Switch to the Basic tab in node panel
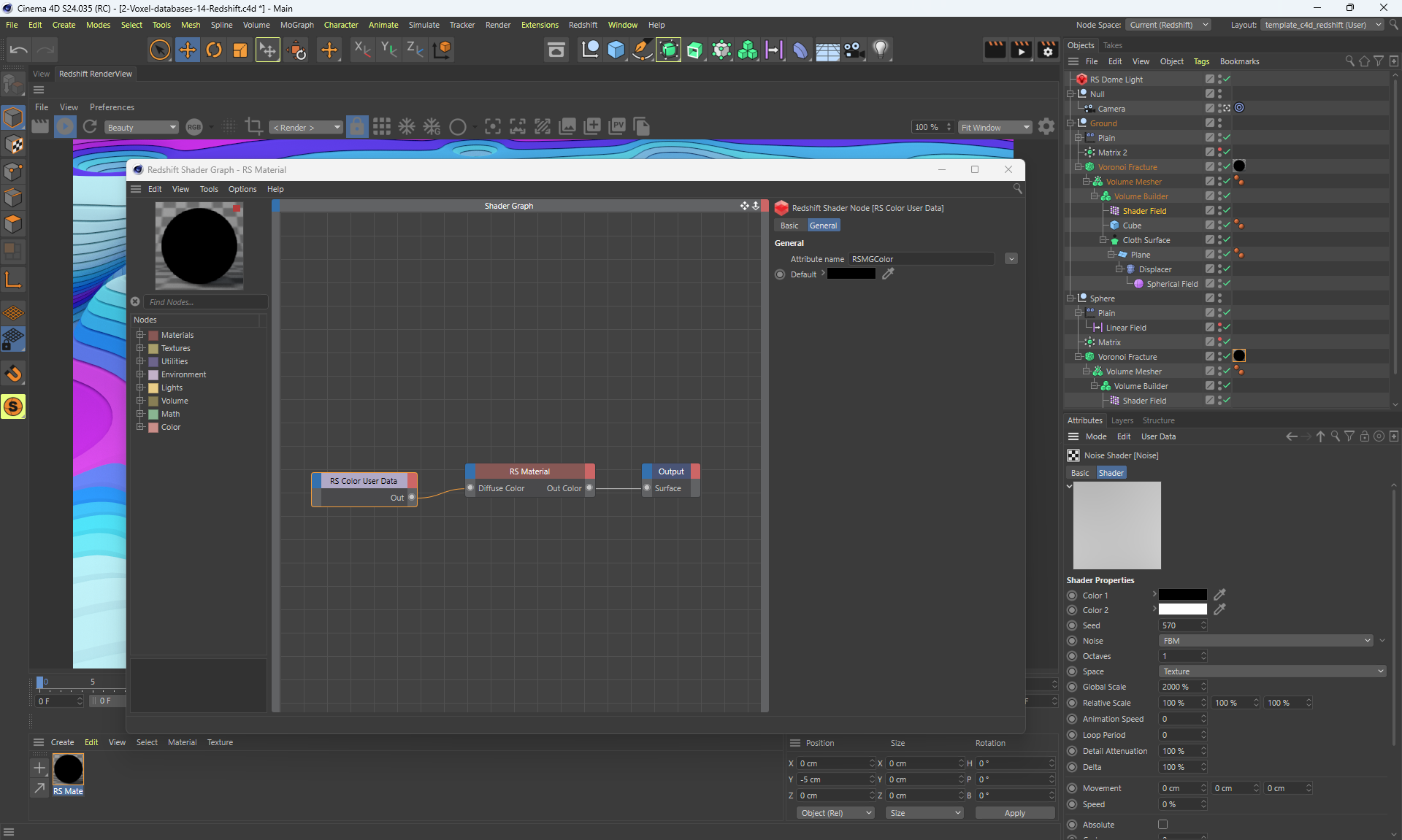Viewport: 1402px width, 840px height. 789,226
